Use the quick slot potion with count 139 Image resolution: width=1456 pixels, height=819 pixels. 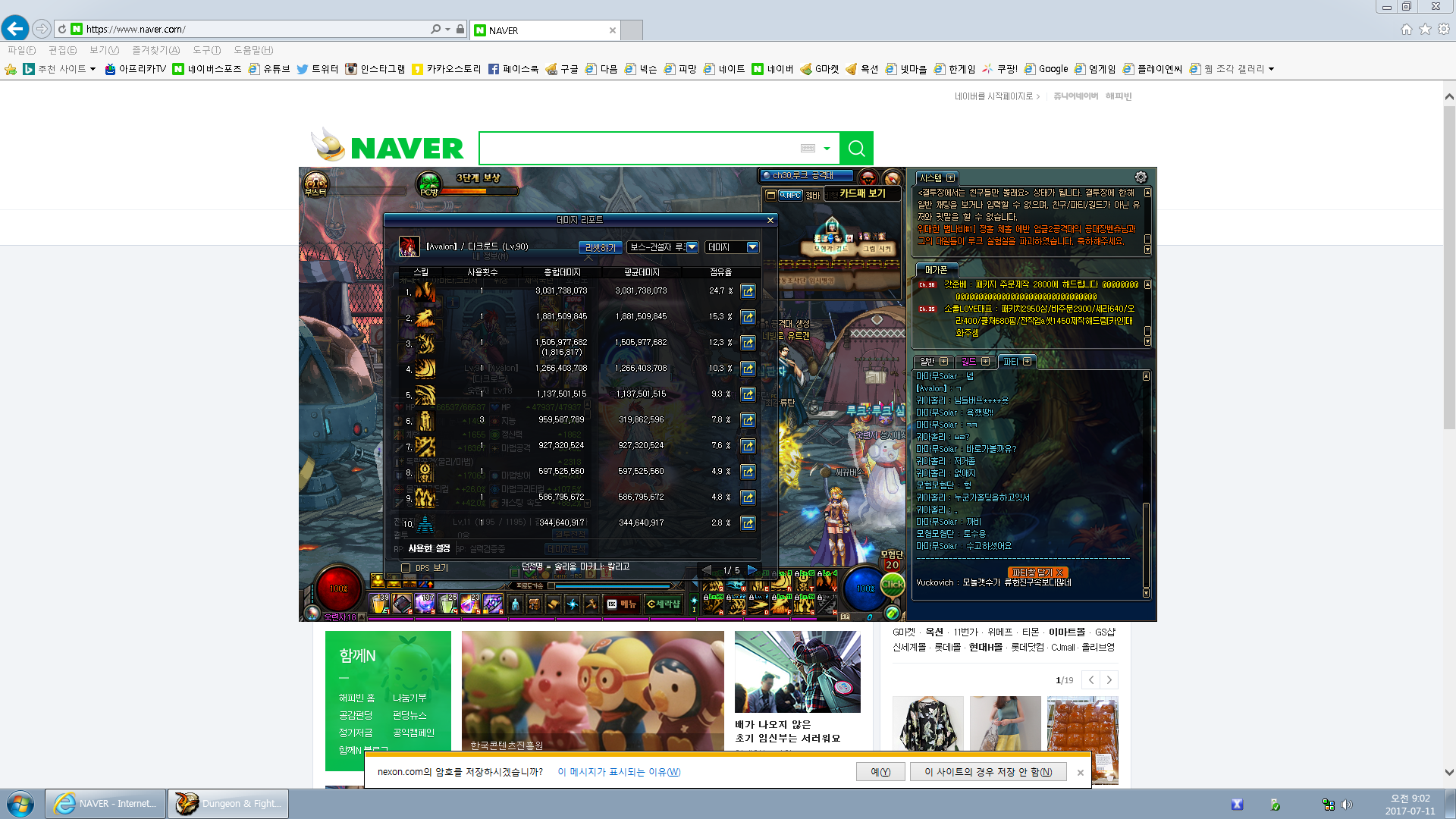[x=379, y=604]
